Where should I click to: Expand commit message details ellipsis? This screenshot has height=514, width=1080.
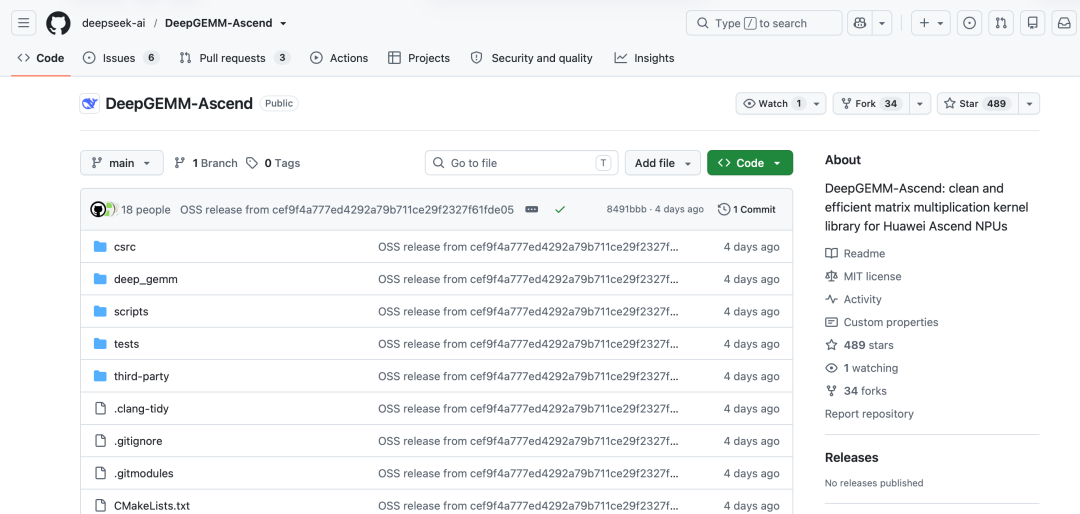pyautogui.click(x=532, y=209)
